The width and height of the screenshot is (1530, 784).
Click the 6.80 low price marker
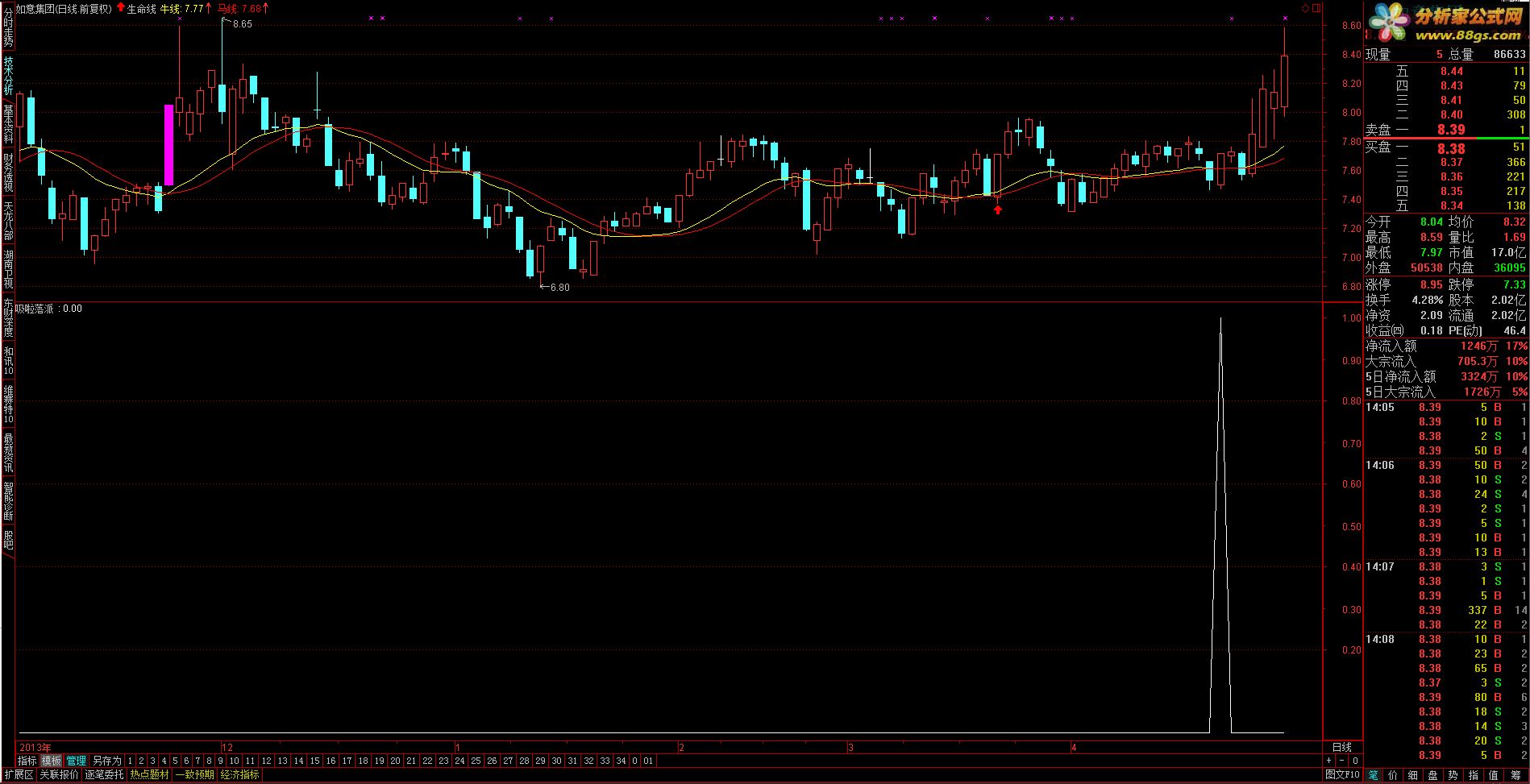point(559,287)
